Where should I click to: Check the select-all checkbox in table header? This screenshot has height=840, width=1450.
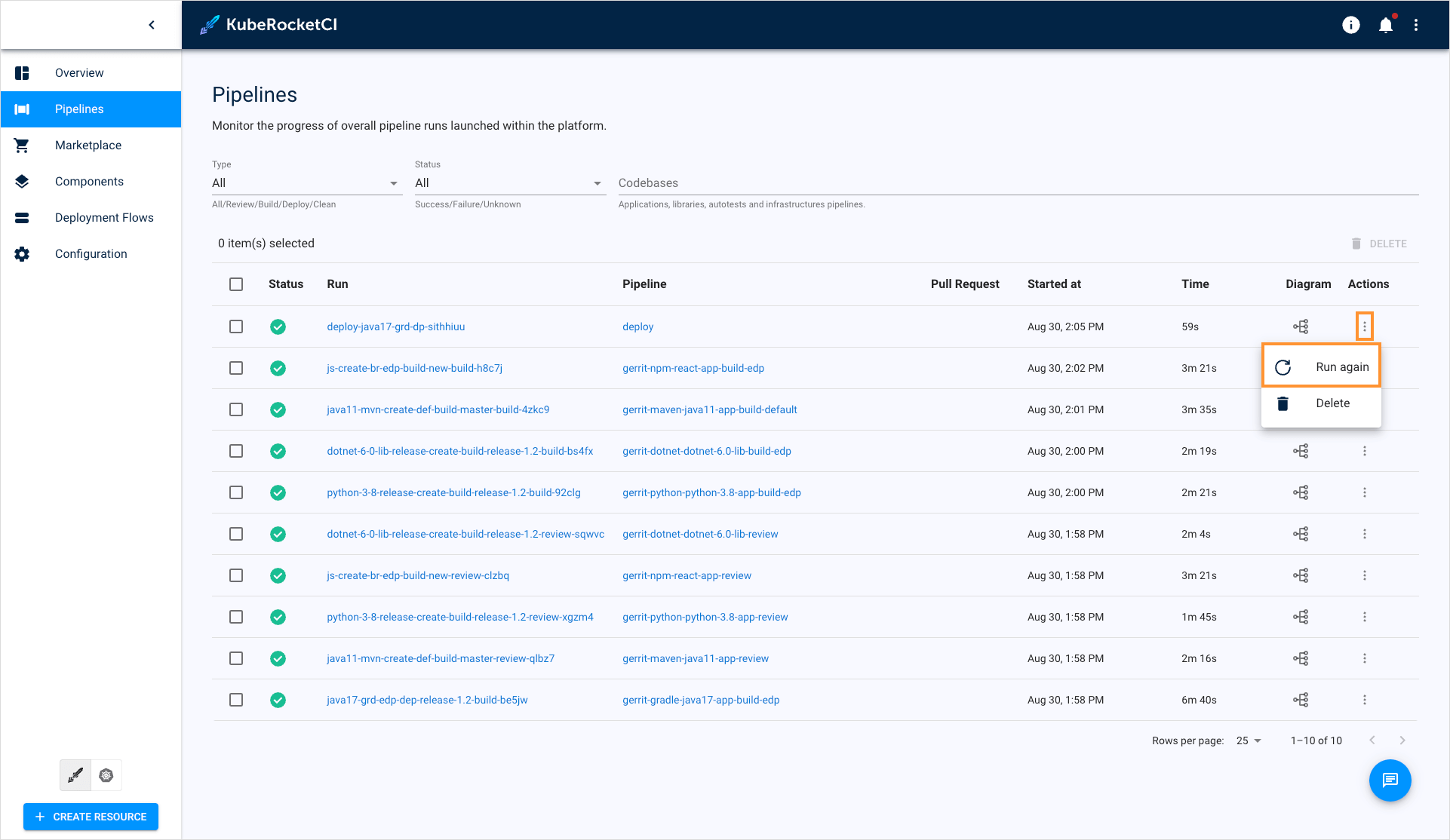pyautogui.click(x=236, y=284)
